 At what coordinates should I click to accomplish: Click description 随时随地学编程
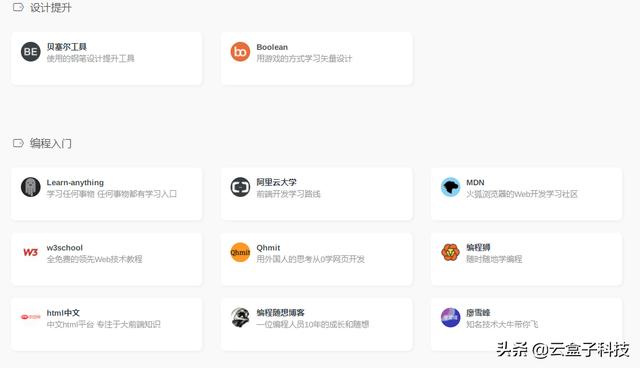click(x=494, y=259)
